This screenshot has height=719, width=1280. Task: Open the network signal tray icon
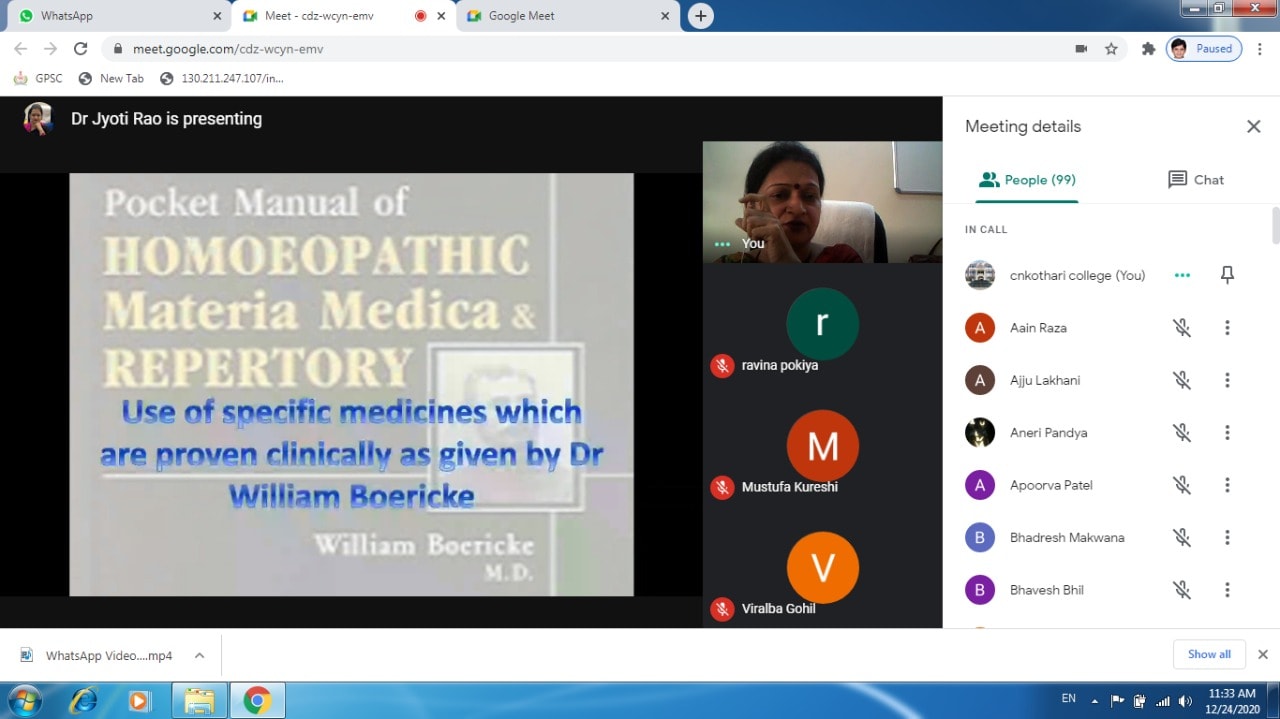coord(1162,701)
